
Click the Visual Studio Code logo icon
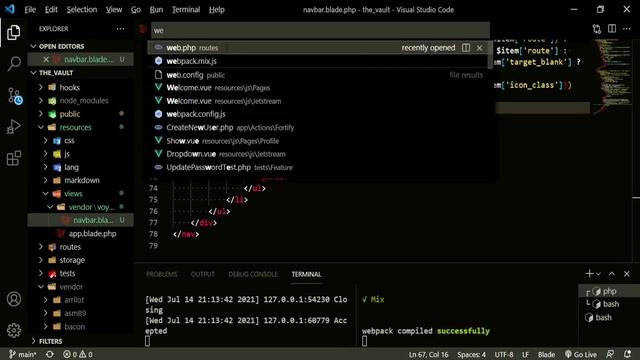pos(10,9)
